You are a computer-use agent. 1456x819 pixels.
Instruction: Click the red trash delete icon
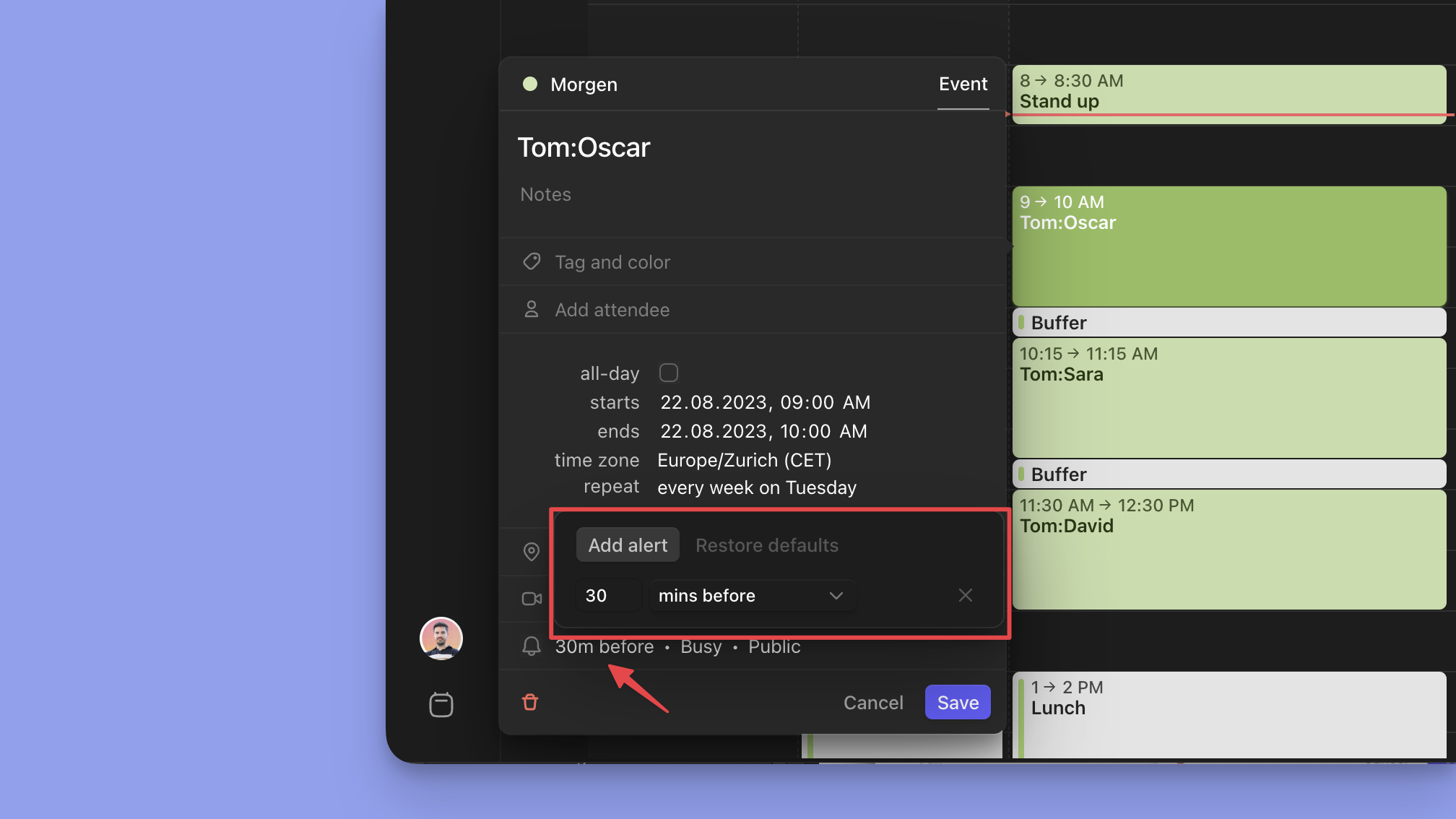point(530,702)
